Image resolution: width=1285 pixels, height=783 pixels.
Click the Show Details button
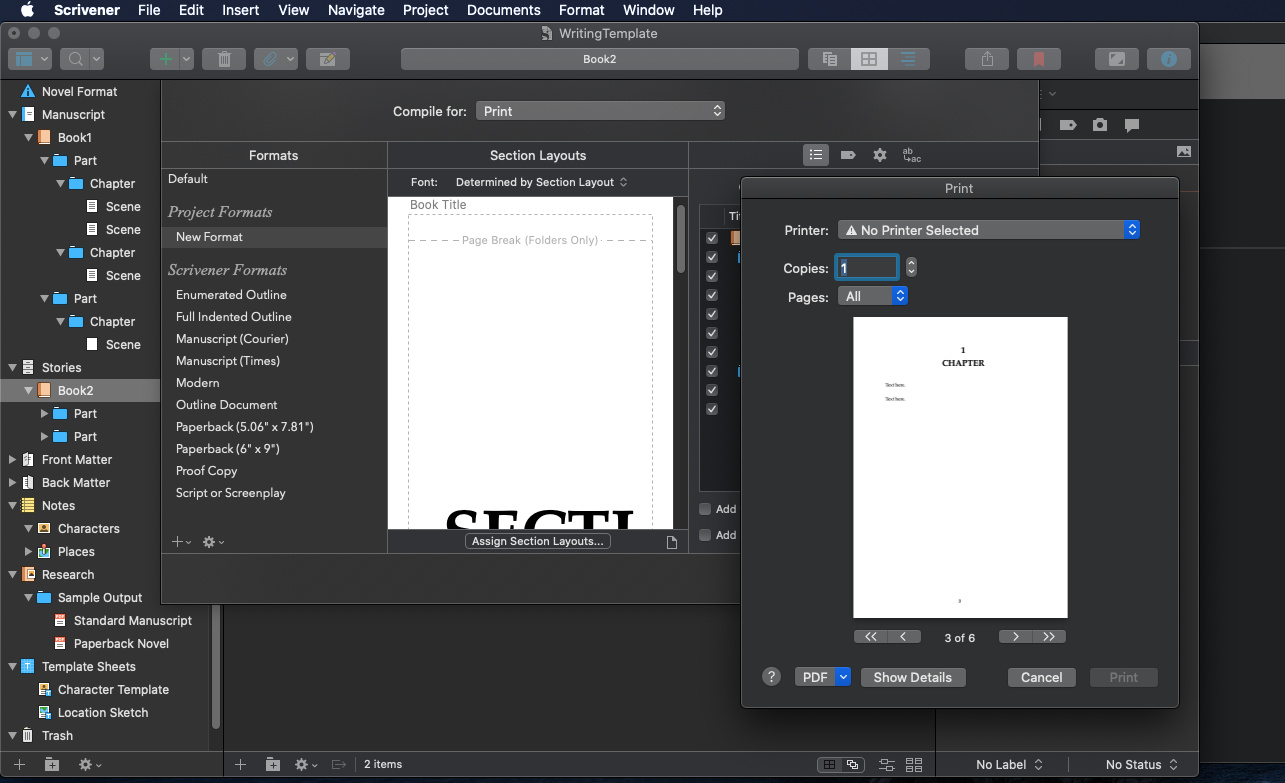(913, 677)
